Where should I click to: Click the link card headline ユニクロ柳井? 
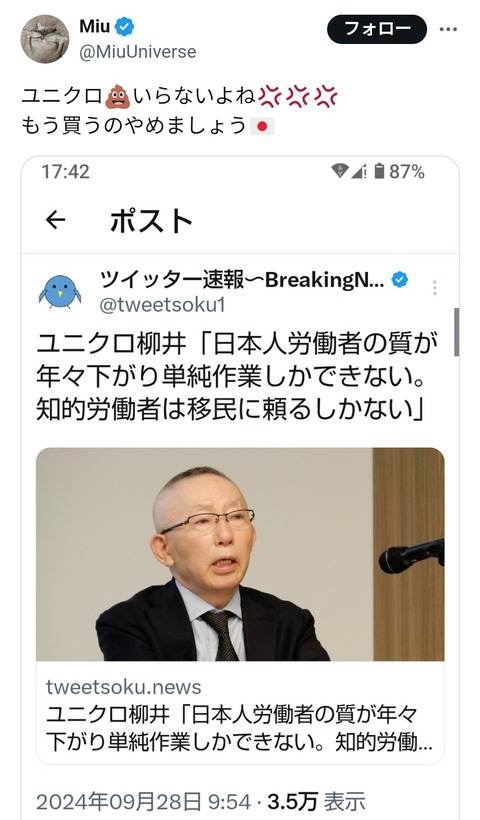239,728
